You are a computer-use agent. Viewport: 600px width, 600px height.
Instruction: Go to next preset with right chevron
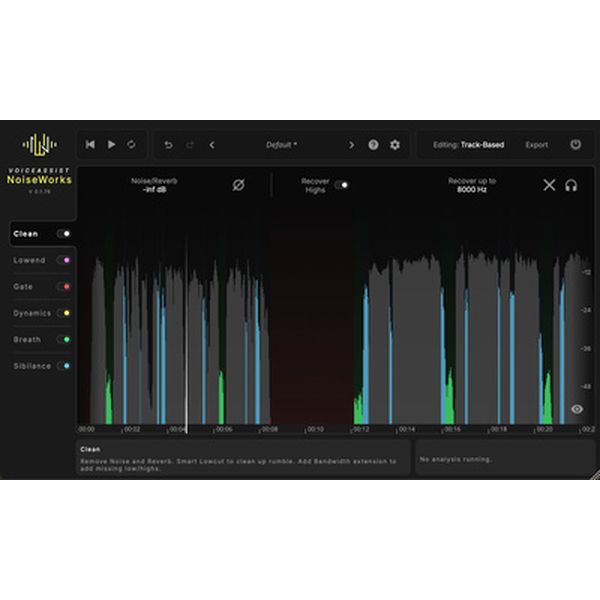pyautogui.click(x=351, y=145)
